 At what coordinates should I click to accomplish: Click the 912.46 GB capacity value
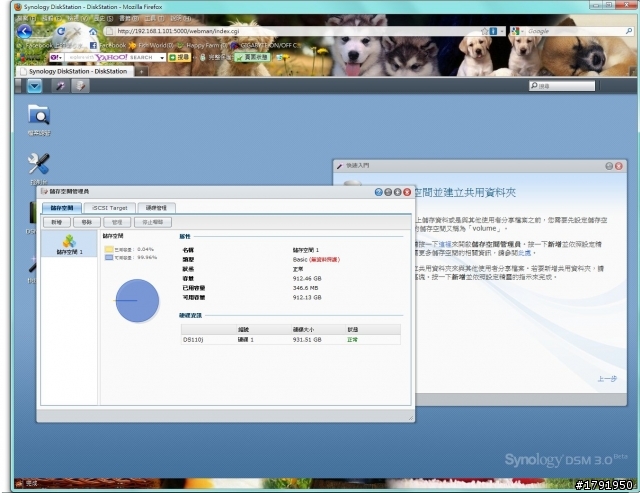[x=307, y=278]
